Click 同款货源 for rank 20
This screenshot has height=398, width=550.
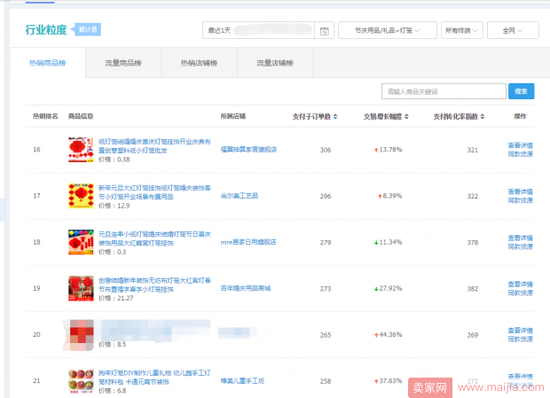pos(520,339)
